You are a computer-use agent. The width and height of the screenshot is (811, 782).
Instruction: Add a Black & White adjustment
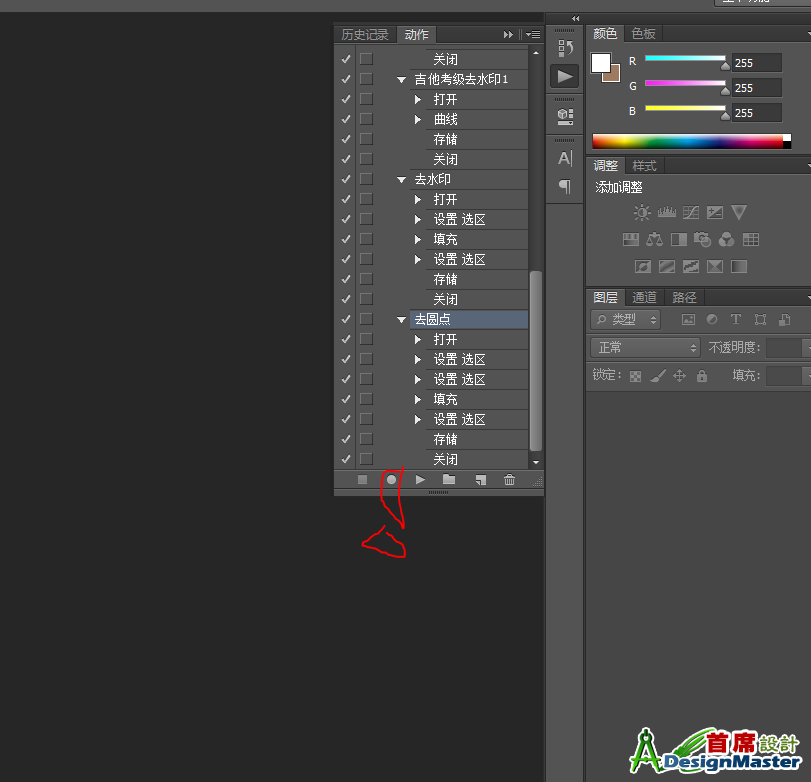pyautogui.click(x=679, y=239)
